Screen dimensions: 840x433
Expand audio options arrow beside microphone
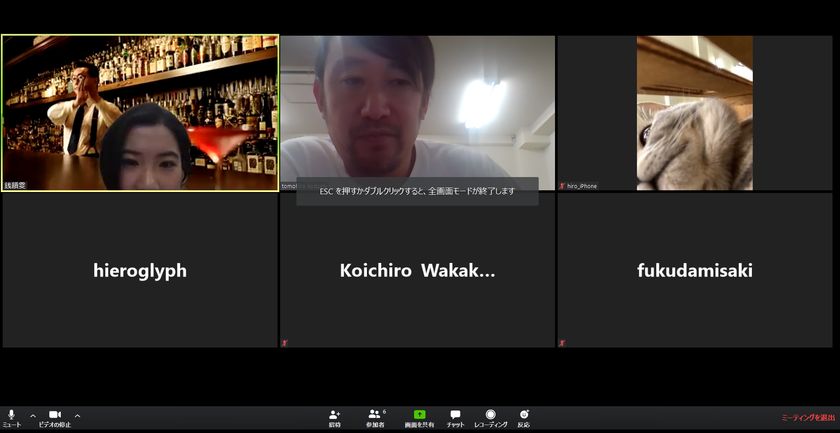click(33, 415)
